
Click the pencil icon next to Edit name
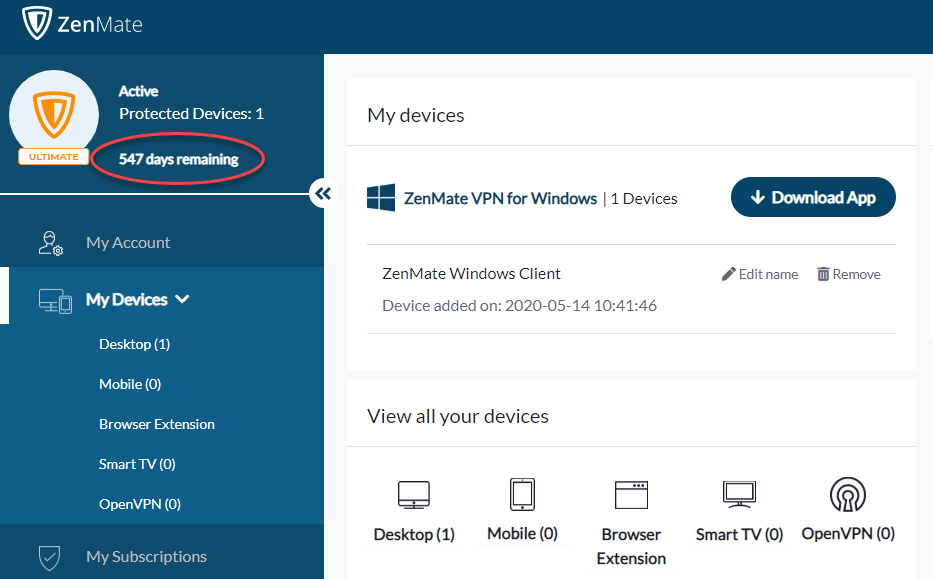[x=728, y=274]
